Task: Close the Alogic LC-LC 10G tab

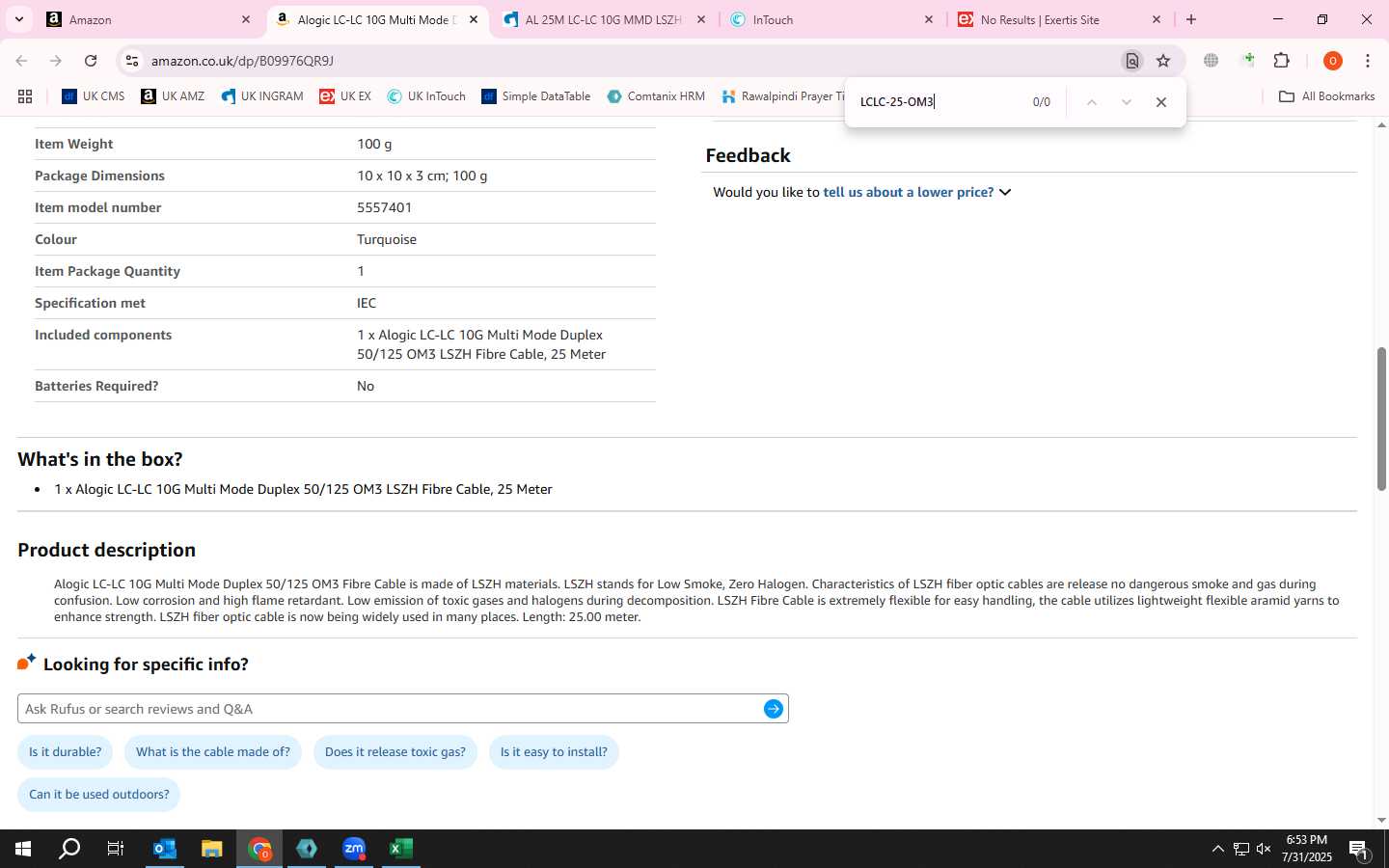Action: pos(473,19)
